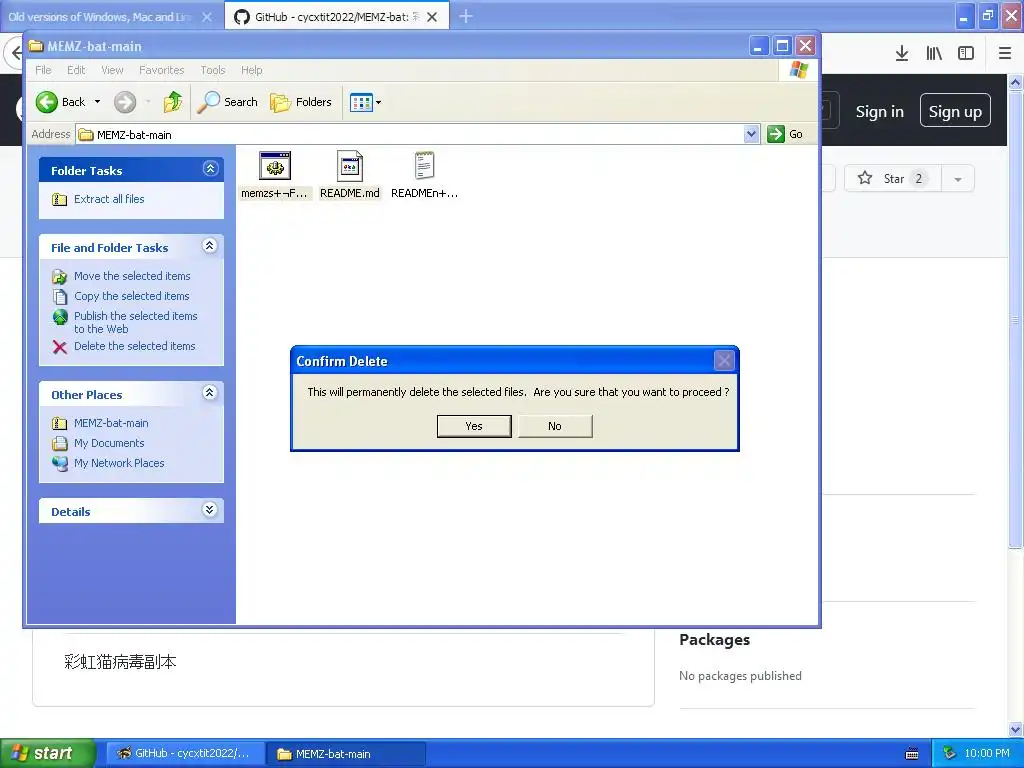Collapse the Folder Tasks panel
The width and height of the screenshot is (1024, 768).
point(210,169)
